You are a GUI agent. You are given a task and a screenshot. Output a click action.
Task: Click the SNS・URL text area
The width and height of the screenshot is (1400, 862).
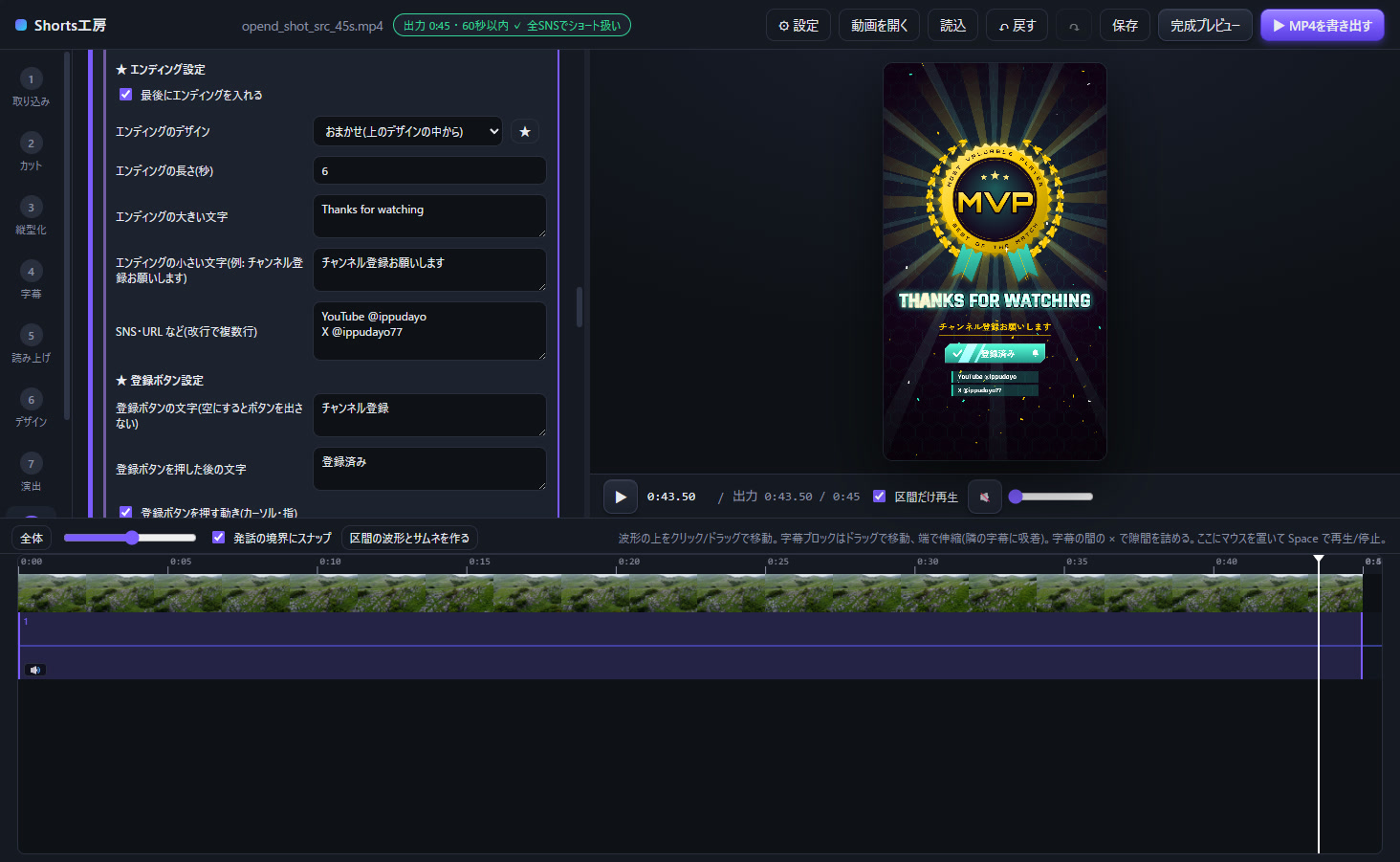(x=430, y=331)
